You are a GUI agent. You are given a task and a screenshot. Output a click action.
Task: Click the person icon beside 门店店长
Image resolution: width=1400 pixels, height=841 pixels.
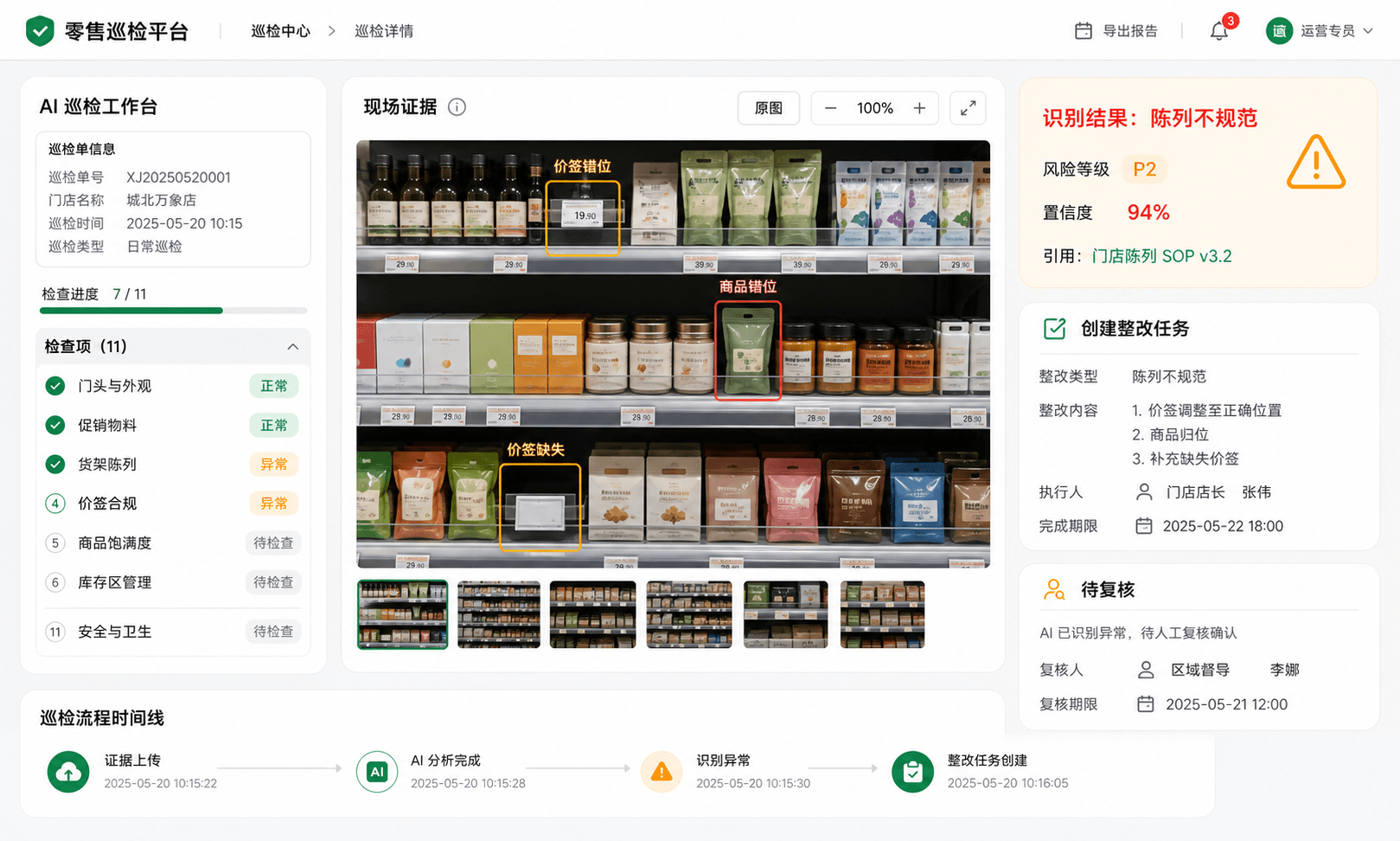pos(1144,491)
